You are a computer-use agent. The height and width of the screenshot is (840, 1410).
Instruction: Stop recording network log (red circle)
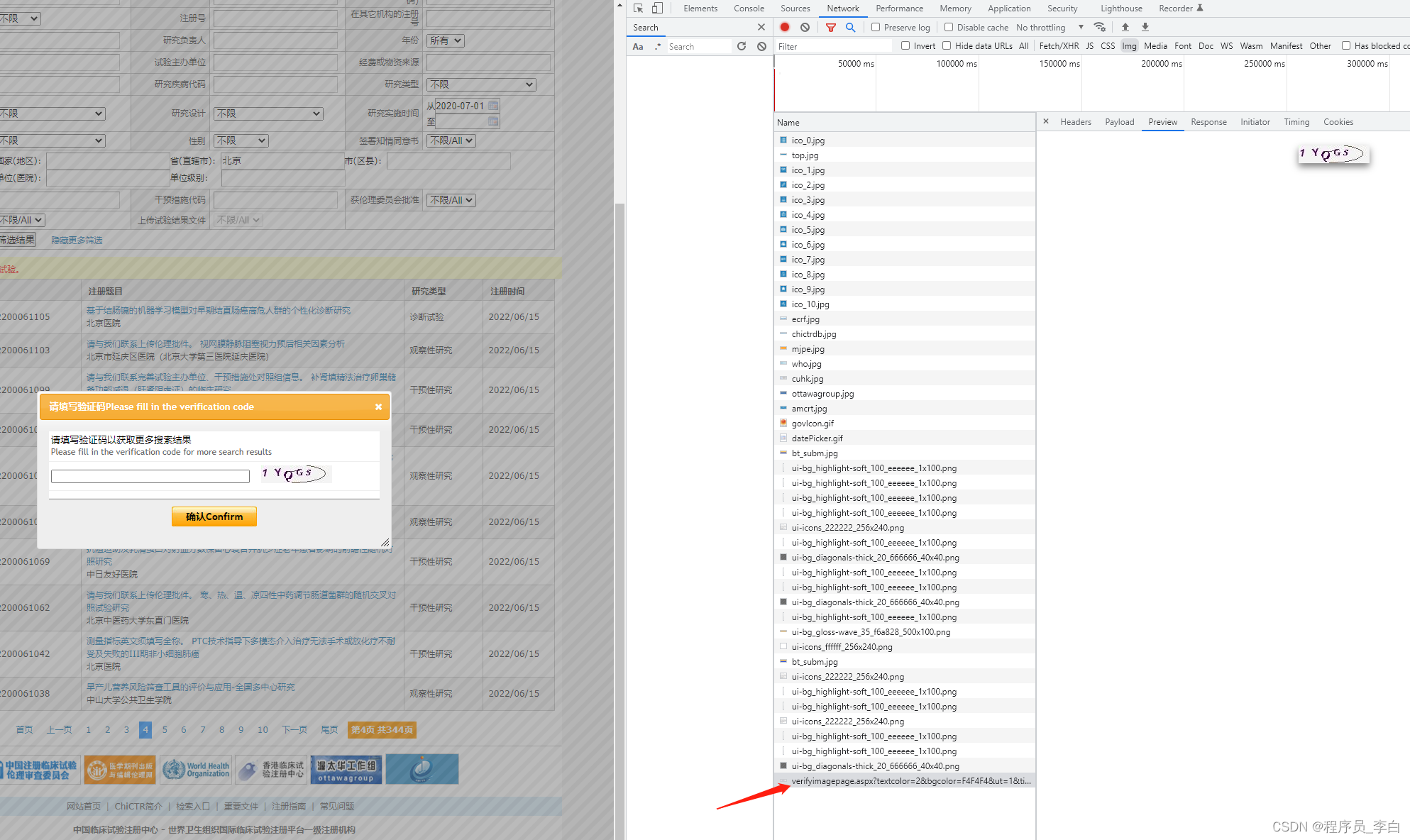tap(785, 27)
